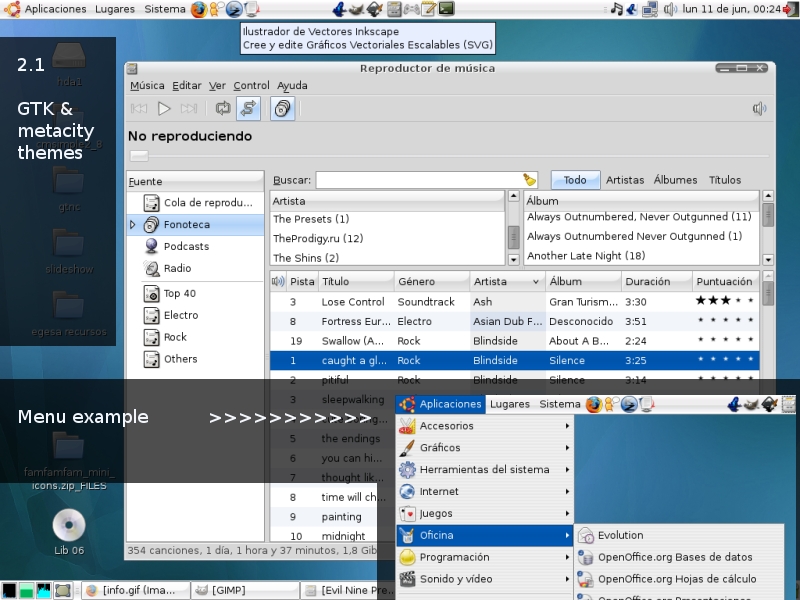The height and width of the screenshot is (600, 800).
Task: Select artist TheProdigy.ru (12)
Action: (388, 239)
